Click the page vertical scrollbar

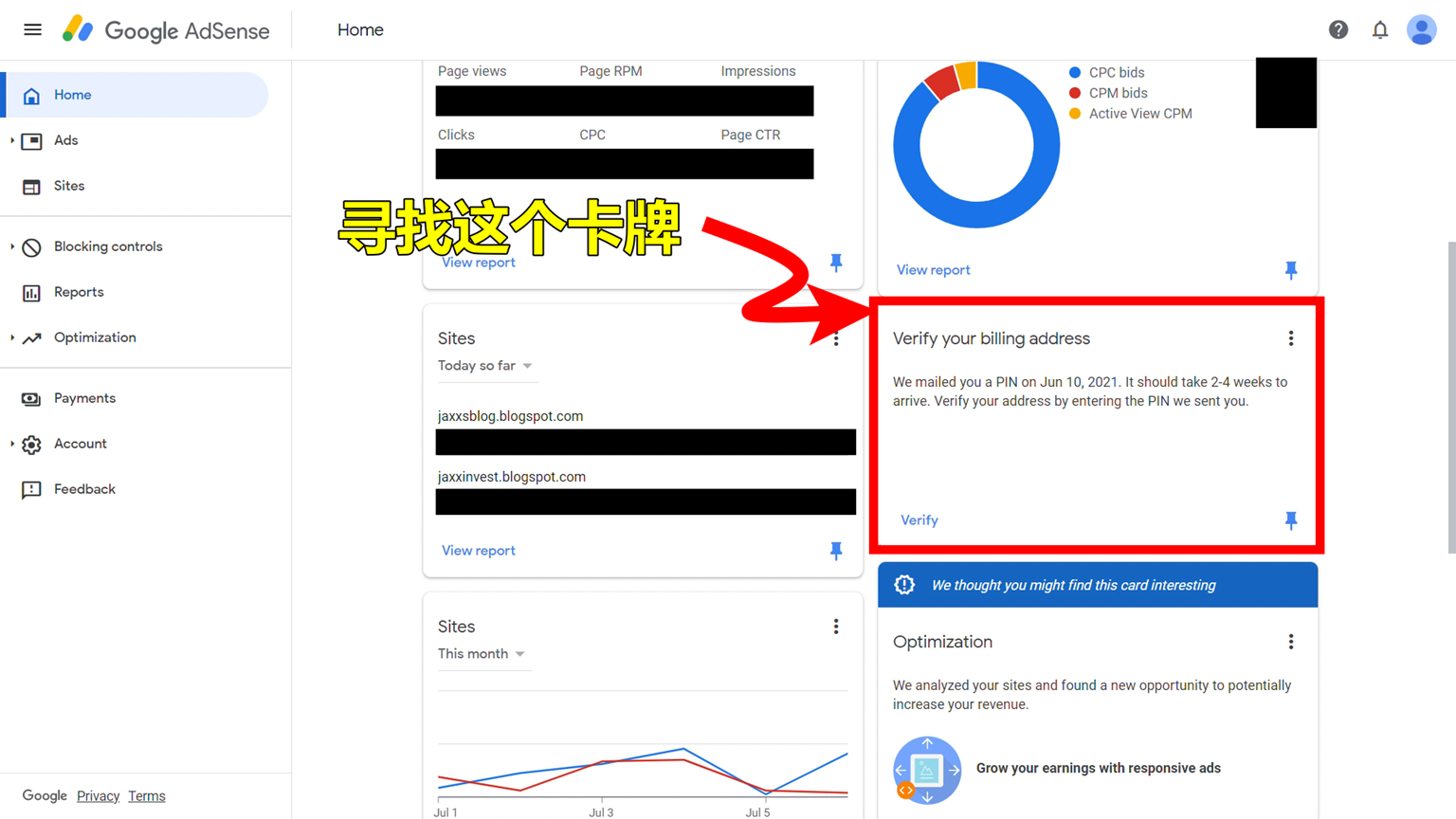tap(1451, 398)
